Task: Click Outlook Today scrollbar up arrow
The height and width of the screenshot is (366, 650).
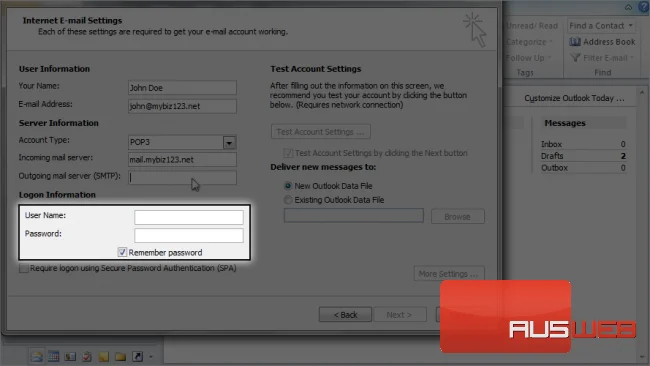Action: [x=642, y=92]
